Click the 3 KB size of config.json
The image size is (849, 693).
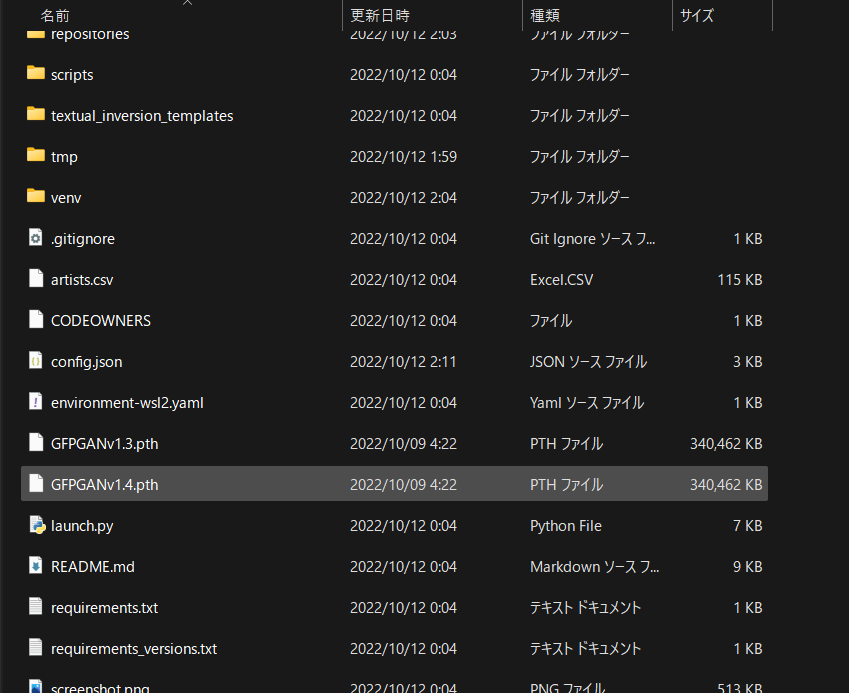pos(747,362)
